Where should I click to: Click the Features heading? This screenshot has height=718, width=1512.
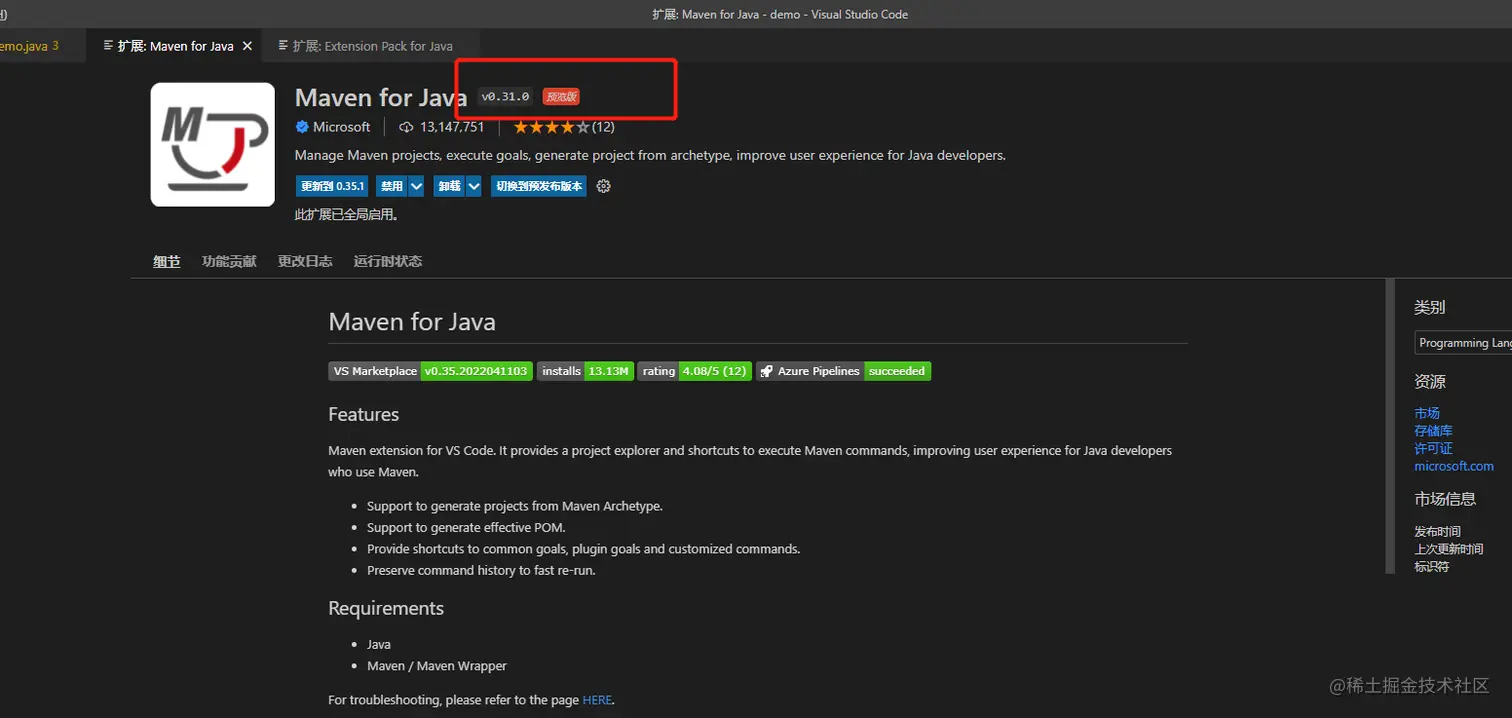[364, 414]
